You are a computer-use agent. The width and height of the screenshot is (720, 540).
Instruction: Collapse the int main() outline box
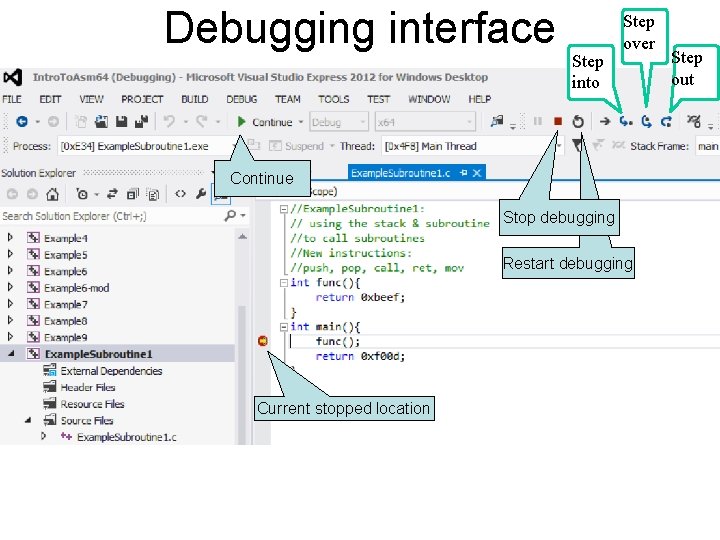tap(284, 327)
